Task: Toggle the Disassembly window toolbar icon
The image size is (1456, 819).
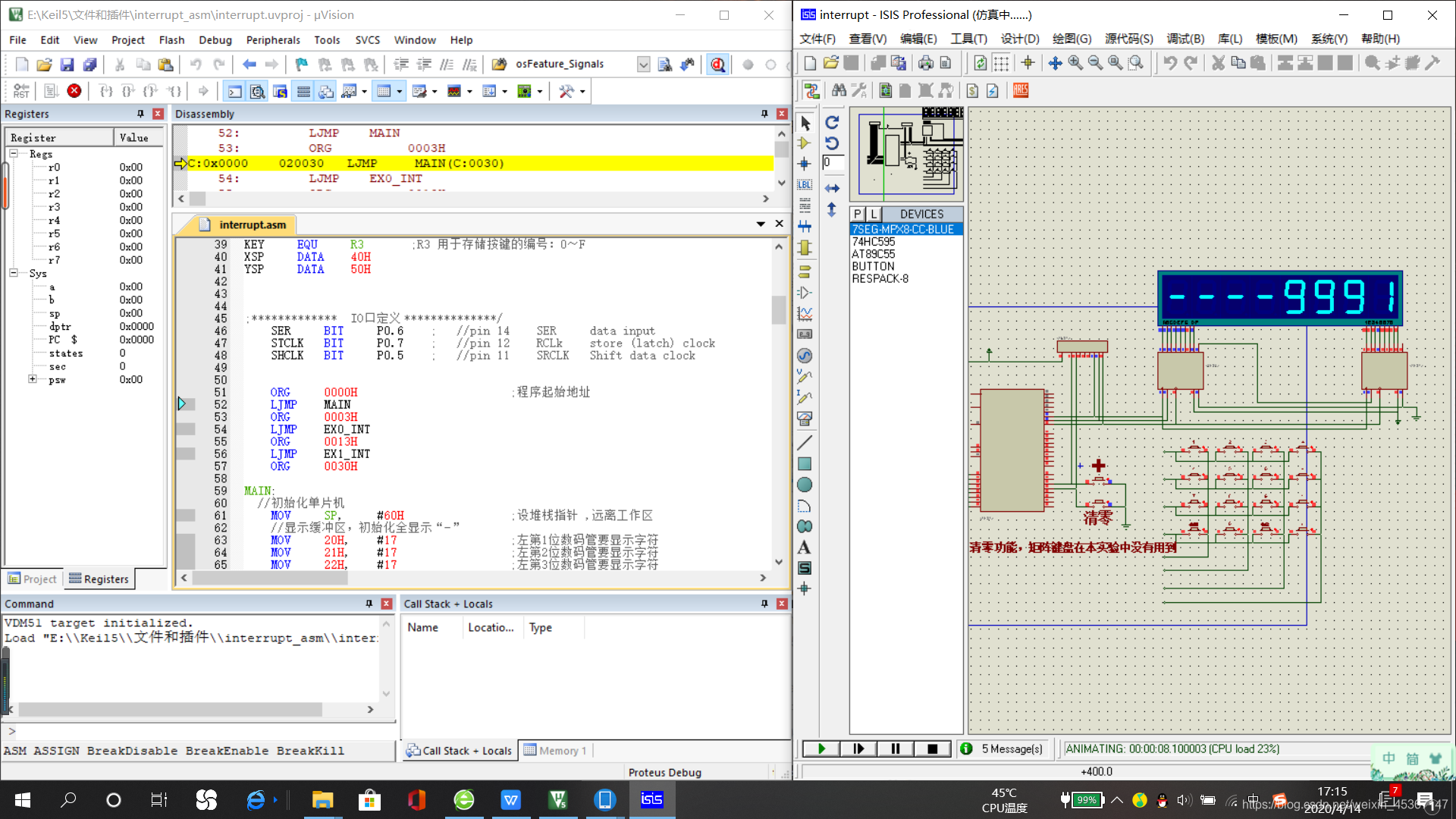Action: pyautogui.click(x=258, y=91)
